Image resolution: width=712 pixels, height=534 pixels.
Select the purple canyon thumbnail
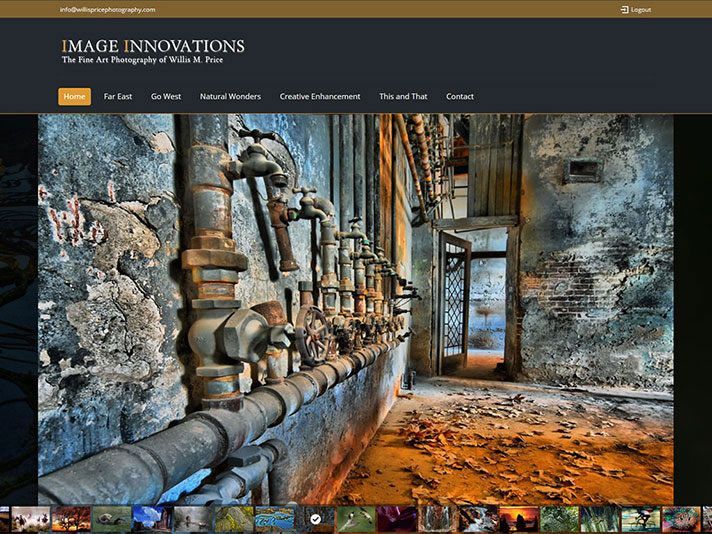coord(397,519)
